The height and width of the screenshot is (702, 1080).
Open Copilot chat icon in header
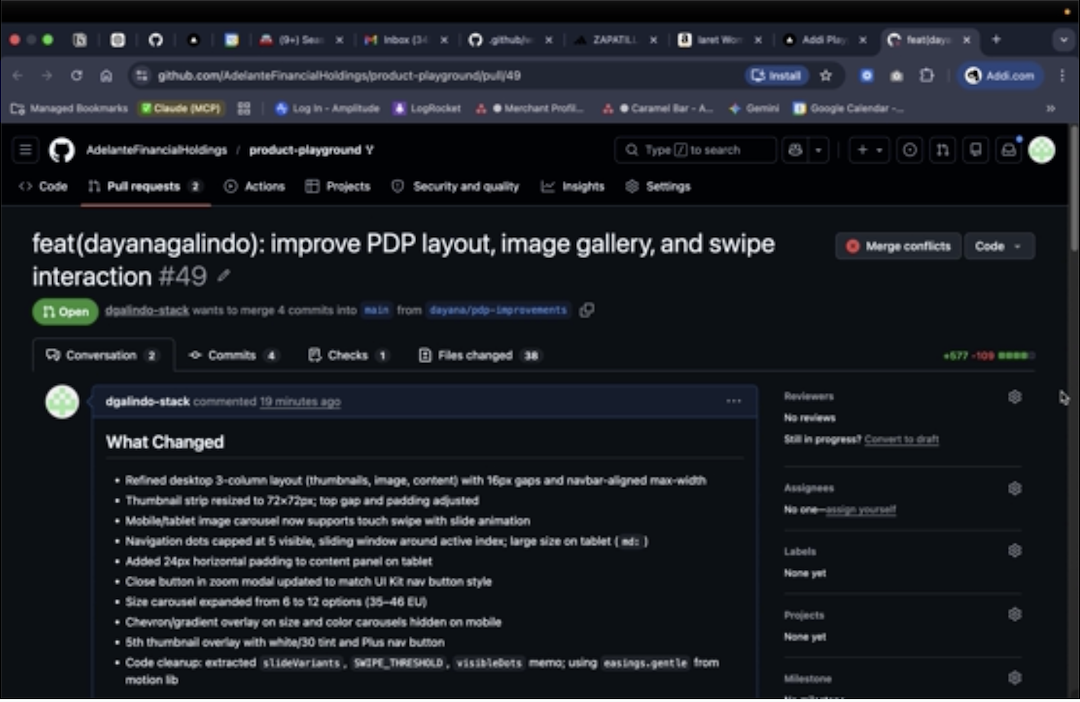pos(795,149)
